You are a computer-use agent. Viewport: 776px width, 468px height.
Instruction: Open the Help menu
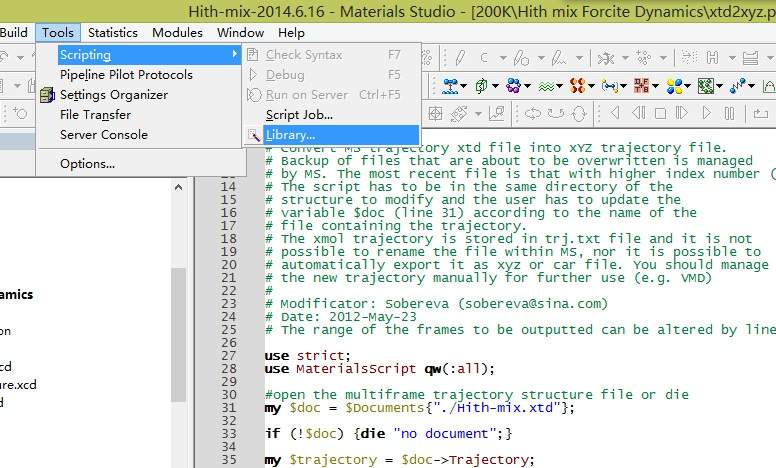(291, 33)
